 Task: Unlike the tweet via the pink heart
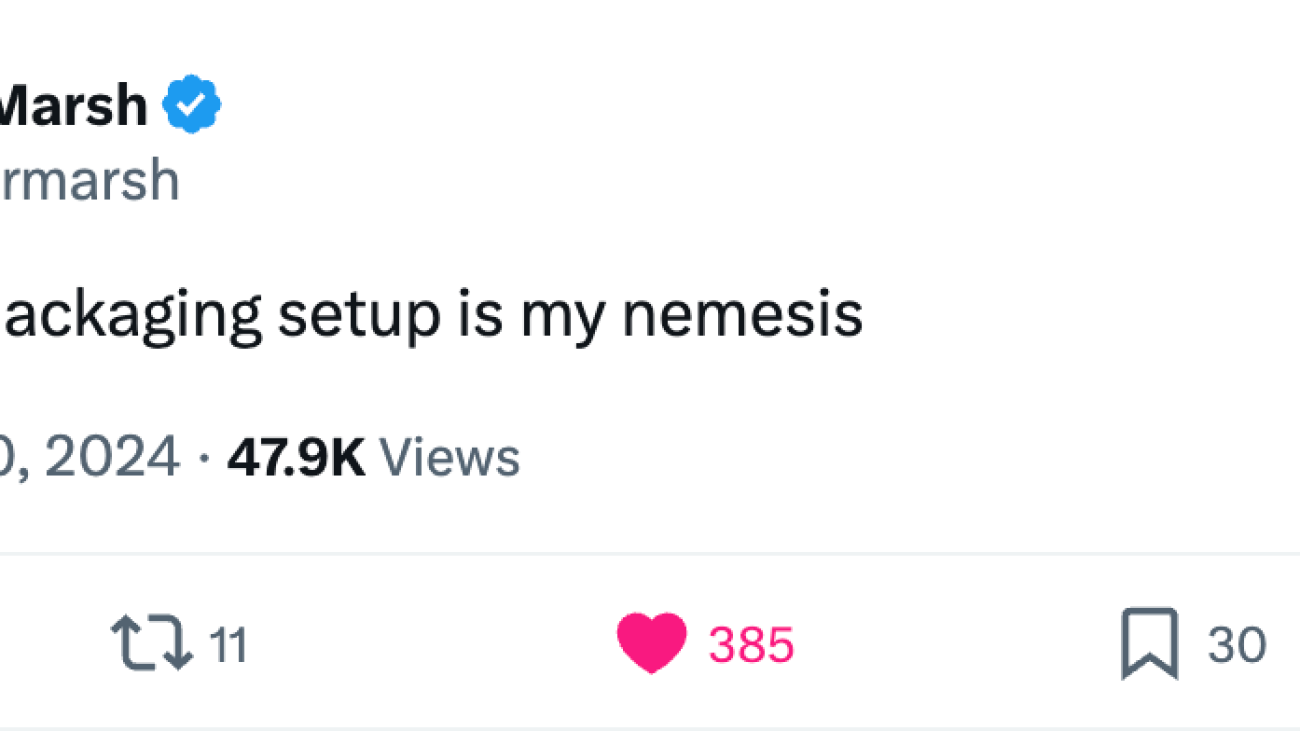[x=652, y=643]
